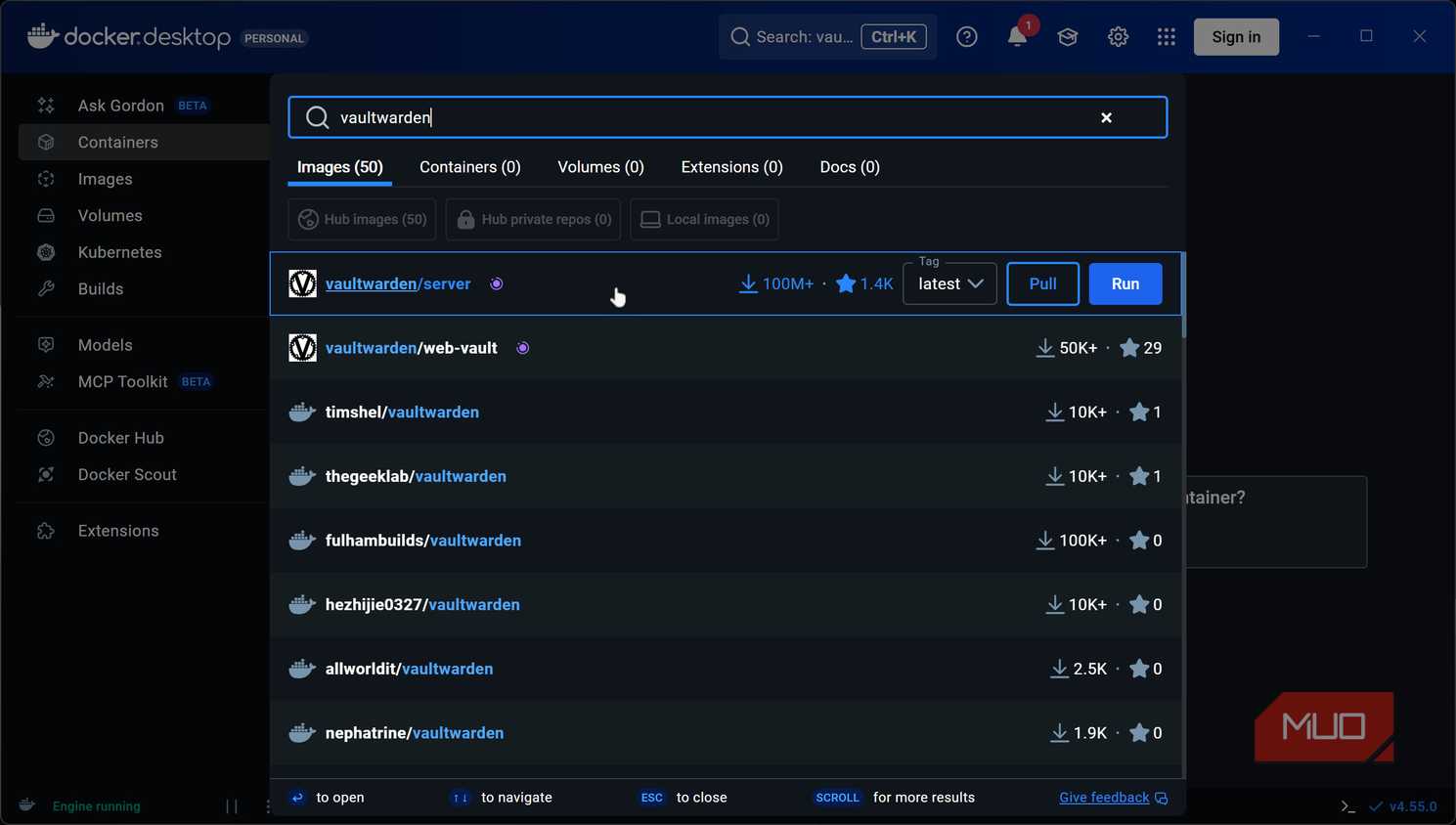Click the results list scrollbar
The width and height of the screenshot is (1456, 825).
tap(1183, 296)
